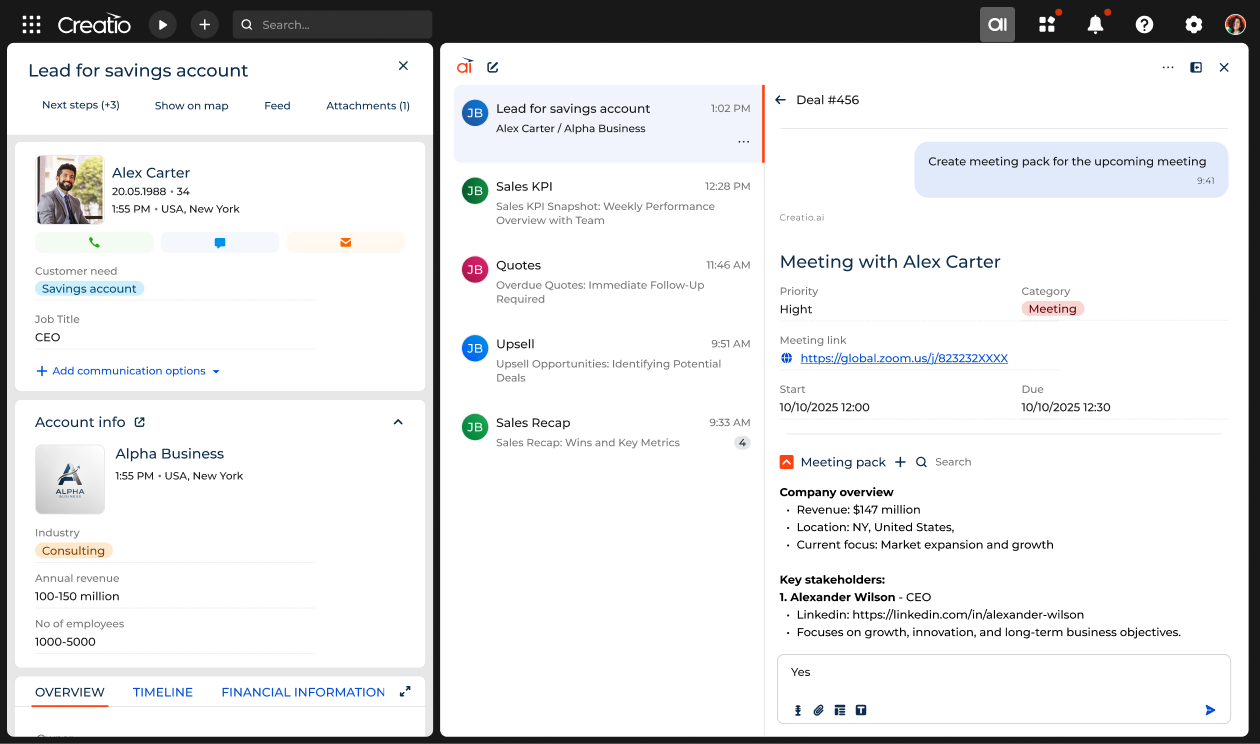The width and height of the screenshot is (1260, 744).
Task: Collapse the Account info section
Action: 398,422
